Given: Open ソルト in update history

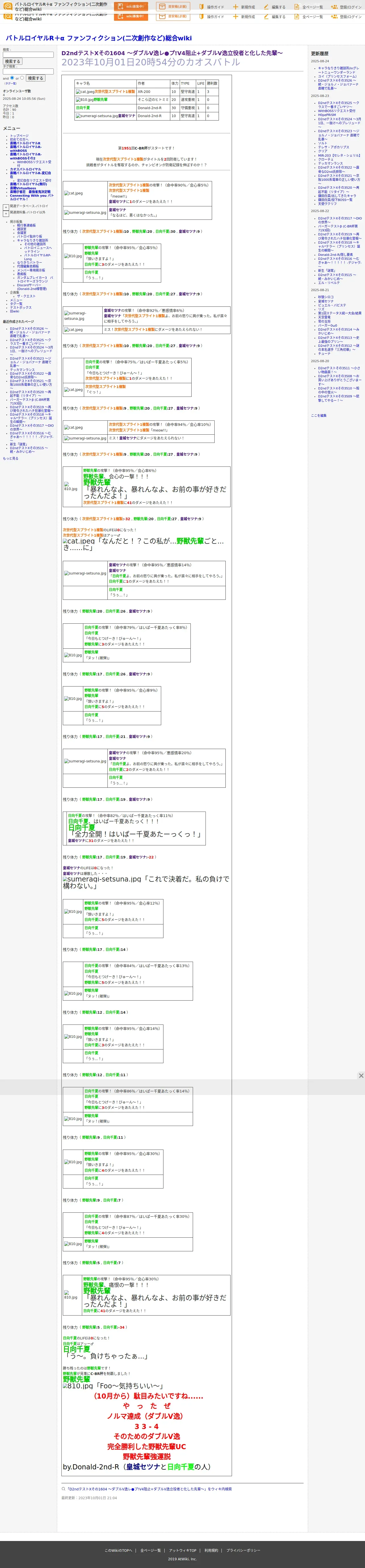Looking at the screenshot, I should [322, 143].
